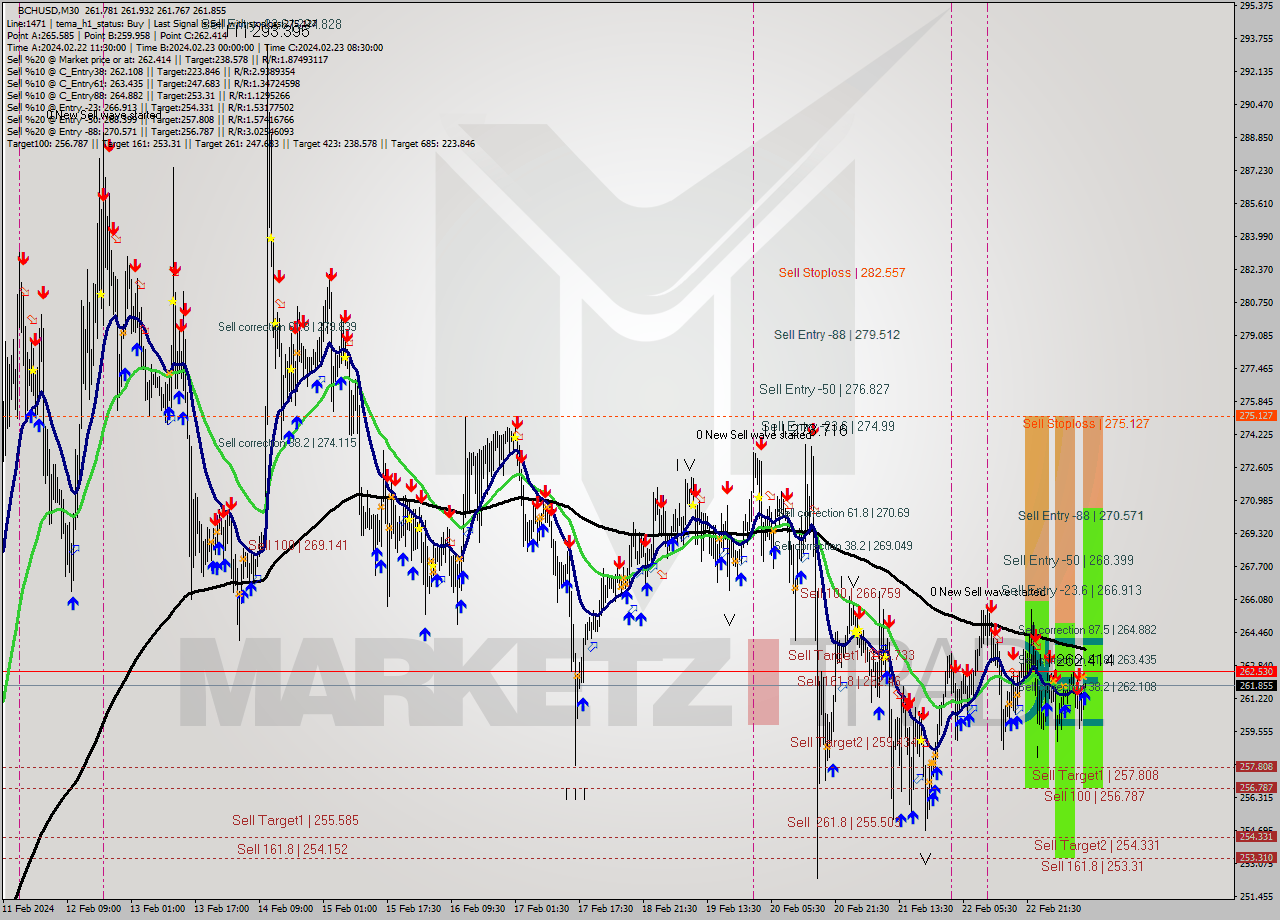
Task: Click the 253.310 price tag on axis
Action: tap(1256, 858)
